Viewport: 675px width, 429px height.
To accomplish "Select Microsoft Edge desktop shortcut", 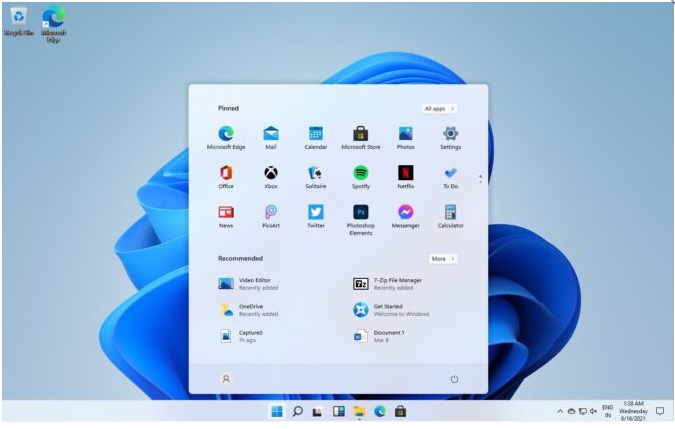I will tap(53, 24).
